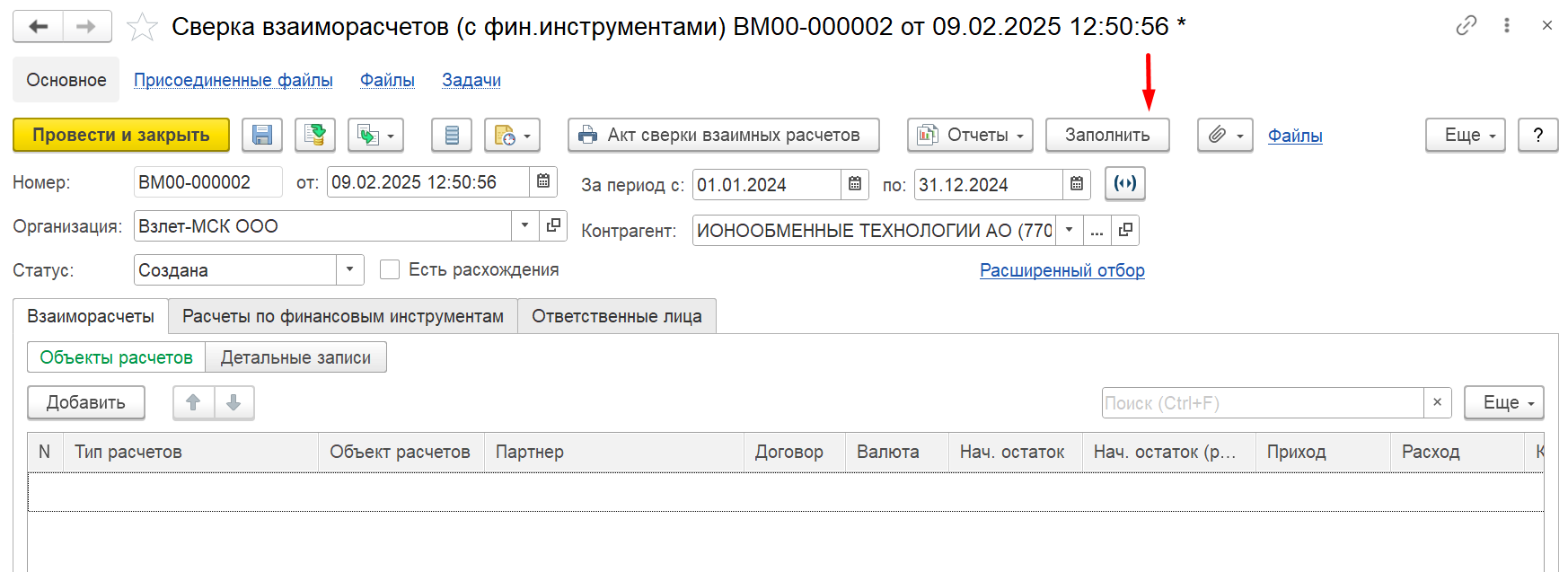1568x572 pixels.
Task: Go forward using the right arrow button
Action: pyautogui.click(x=87, y=27)
